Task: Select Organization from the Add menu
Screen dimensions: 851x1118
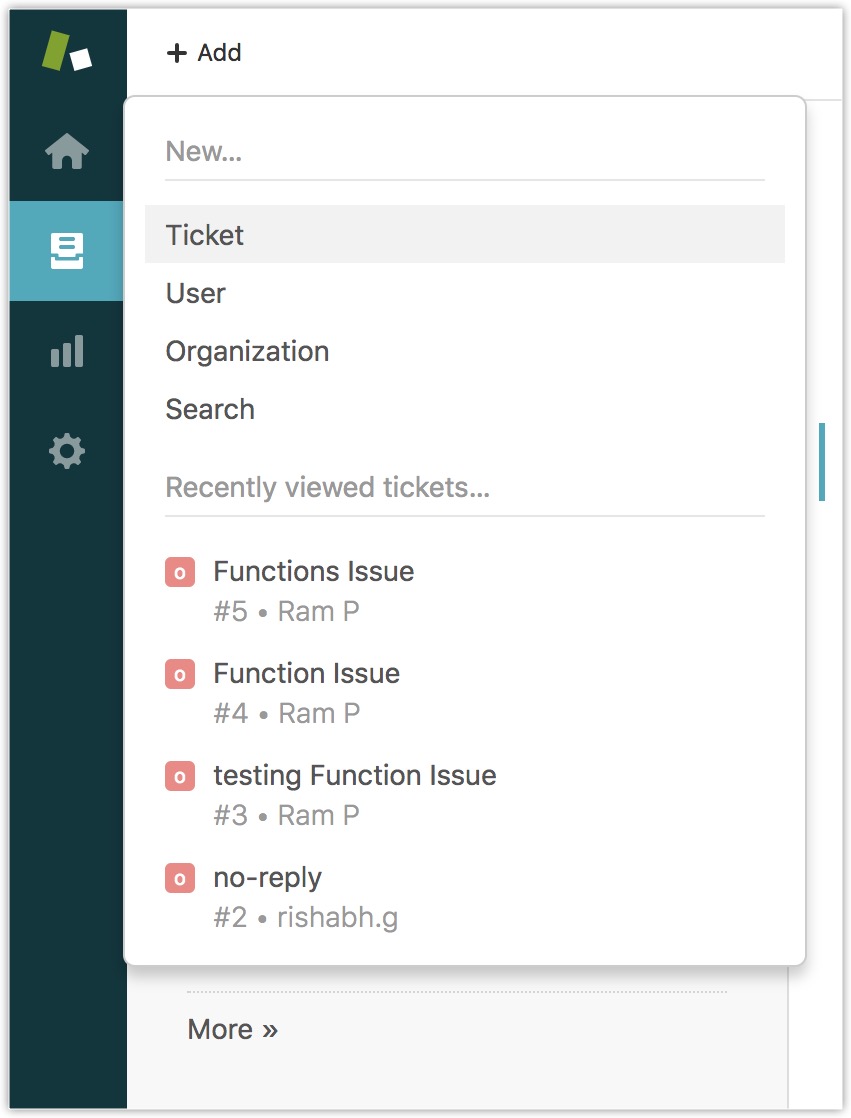Action: [x=247, y=351]
